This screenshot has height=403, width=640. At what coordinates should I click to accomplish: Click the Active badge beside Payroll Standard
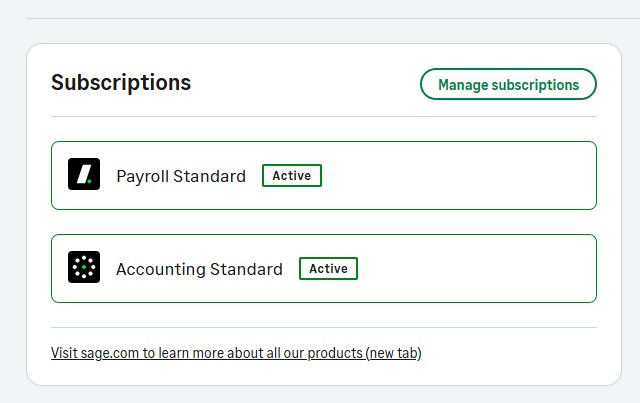[292, 176]
